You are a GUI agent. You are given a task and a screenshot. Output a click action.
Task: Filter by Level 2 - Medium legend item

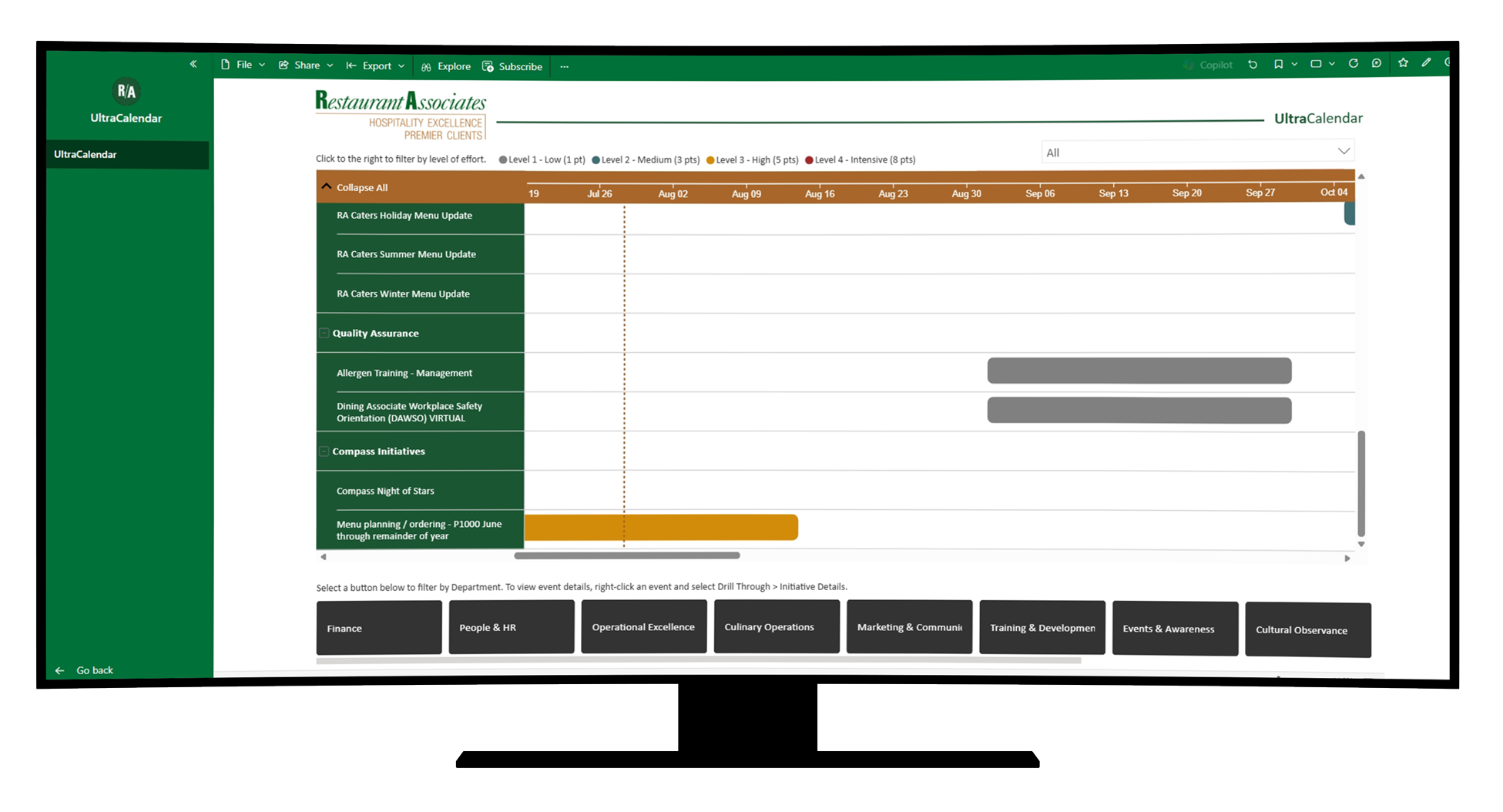pyautogui.click(x=646, y=160)
